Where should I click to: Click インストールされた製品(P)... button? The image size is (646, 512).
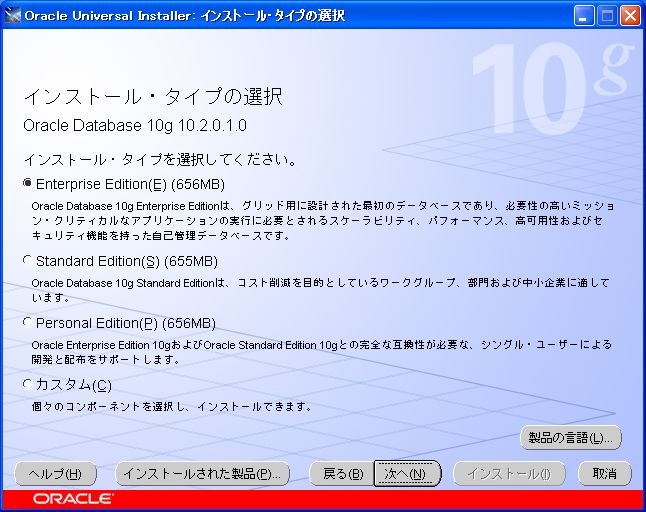pyautogui.click(x=202, y=474)
